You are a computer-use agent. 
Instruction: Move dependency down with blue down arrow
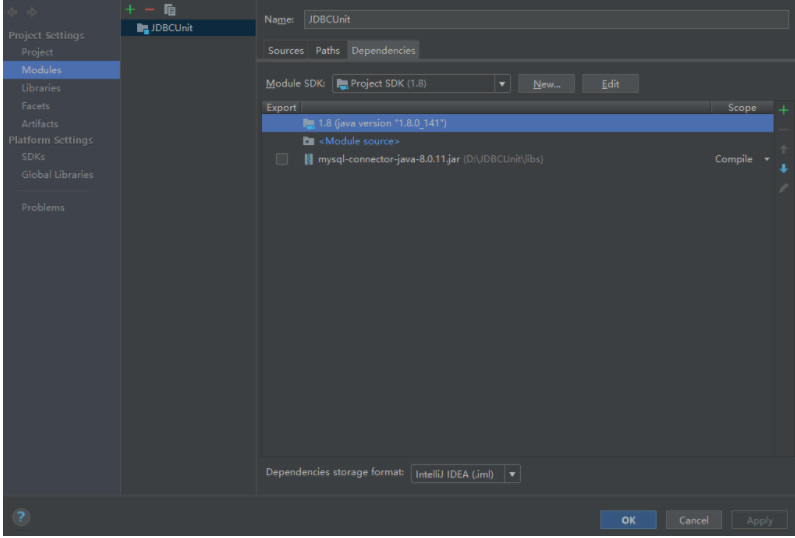[x=783, y=168]
